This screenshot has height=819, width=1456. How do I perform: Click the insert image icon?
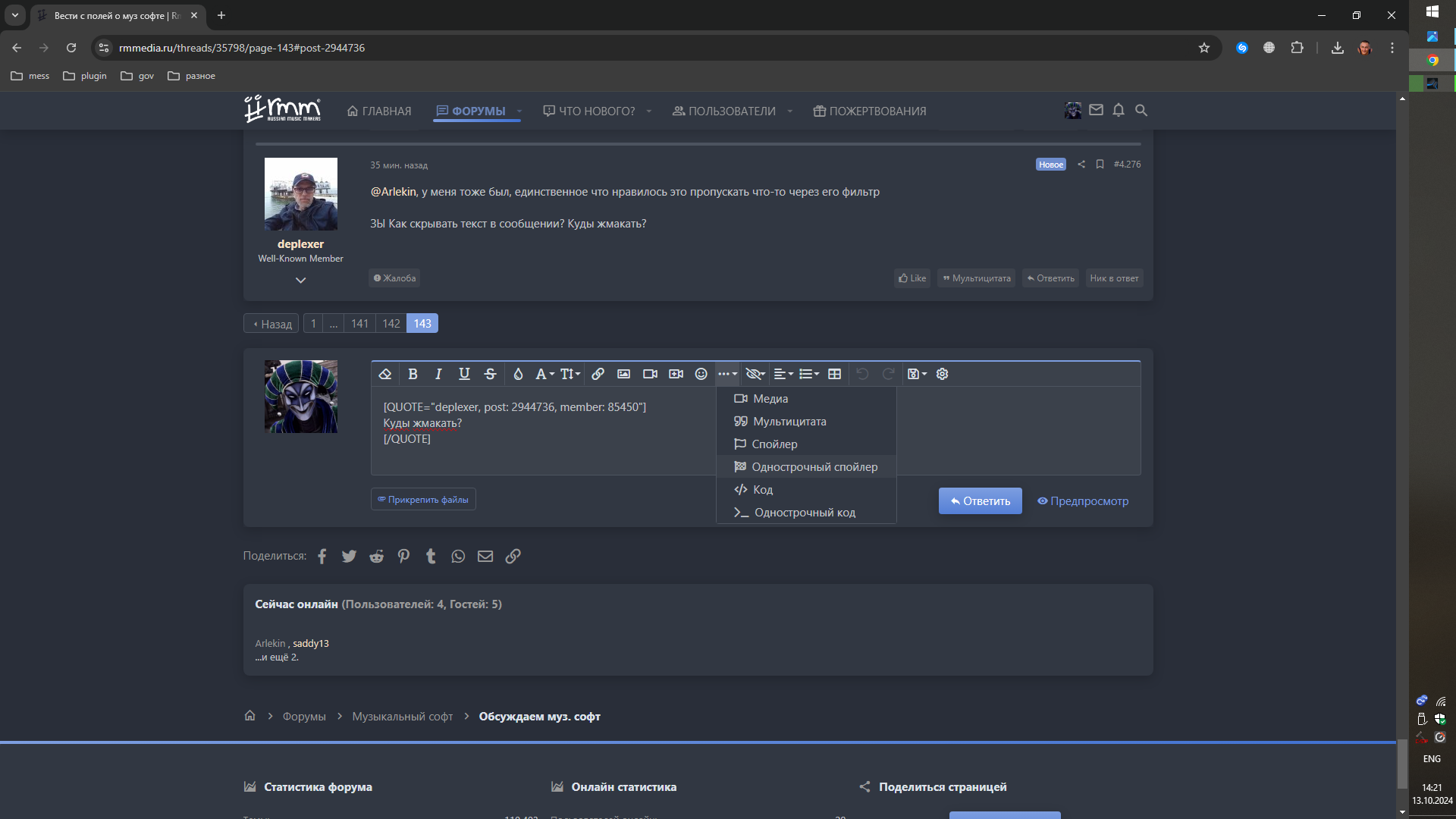[x=623, y=374]
